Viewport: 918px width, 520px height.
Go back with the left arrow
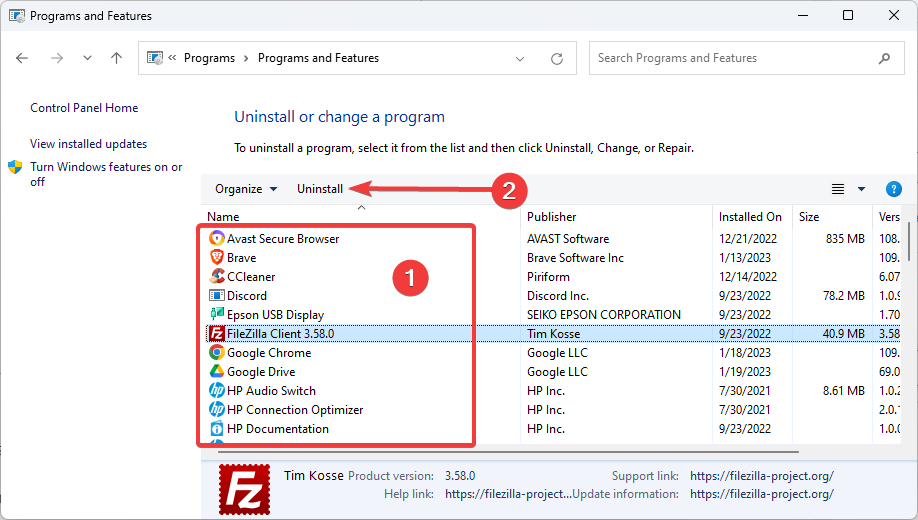tap(22, 58)
